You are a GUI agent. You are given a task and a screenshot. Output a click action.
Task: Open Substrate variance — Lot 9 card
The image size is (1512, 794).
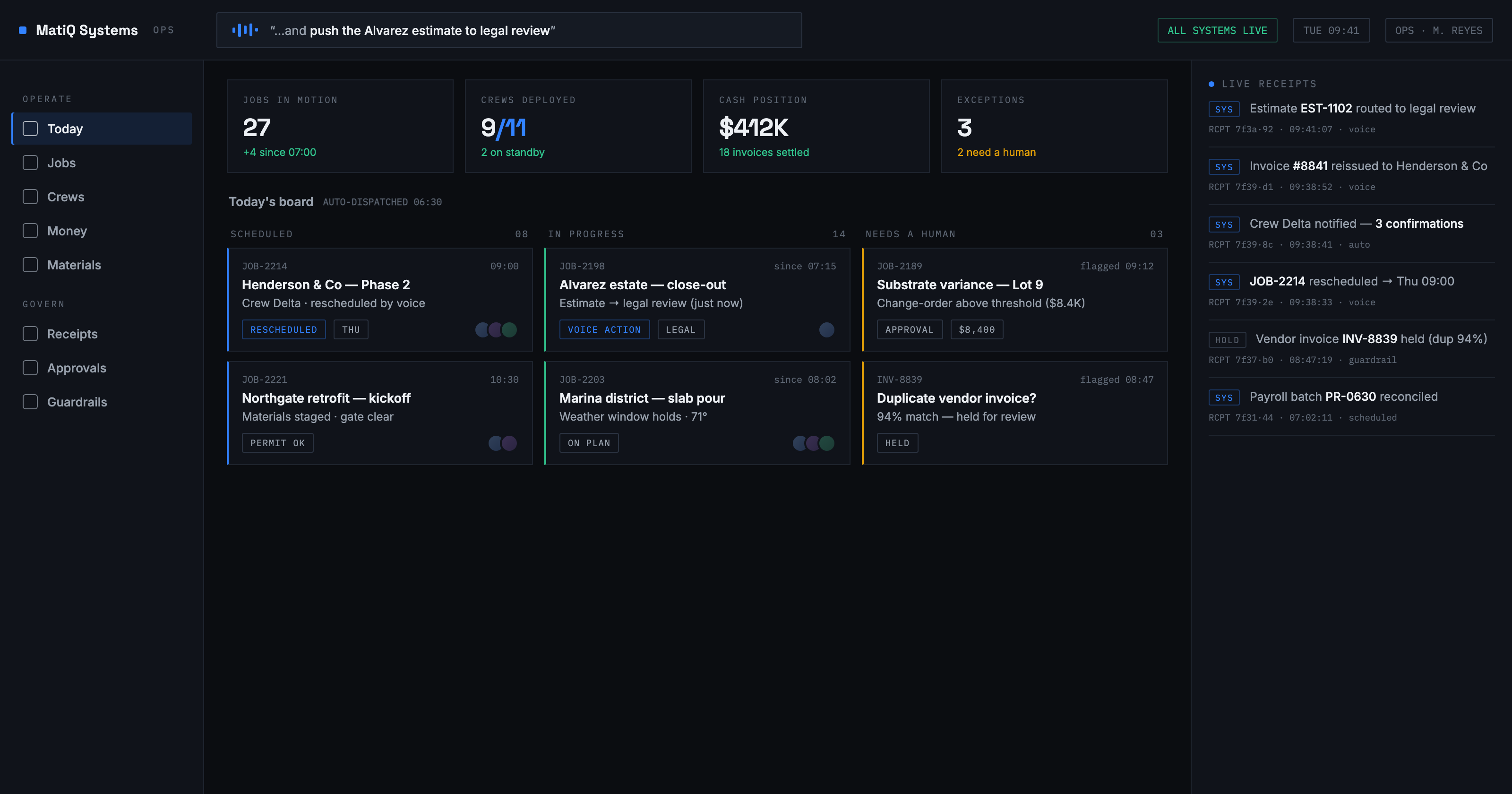coord(1015,300)
